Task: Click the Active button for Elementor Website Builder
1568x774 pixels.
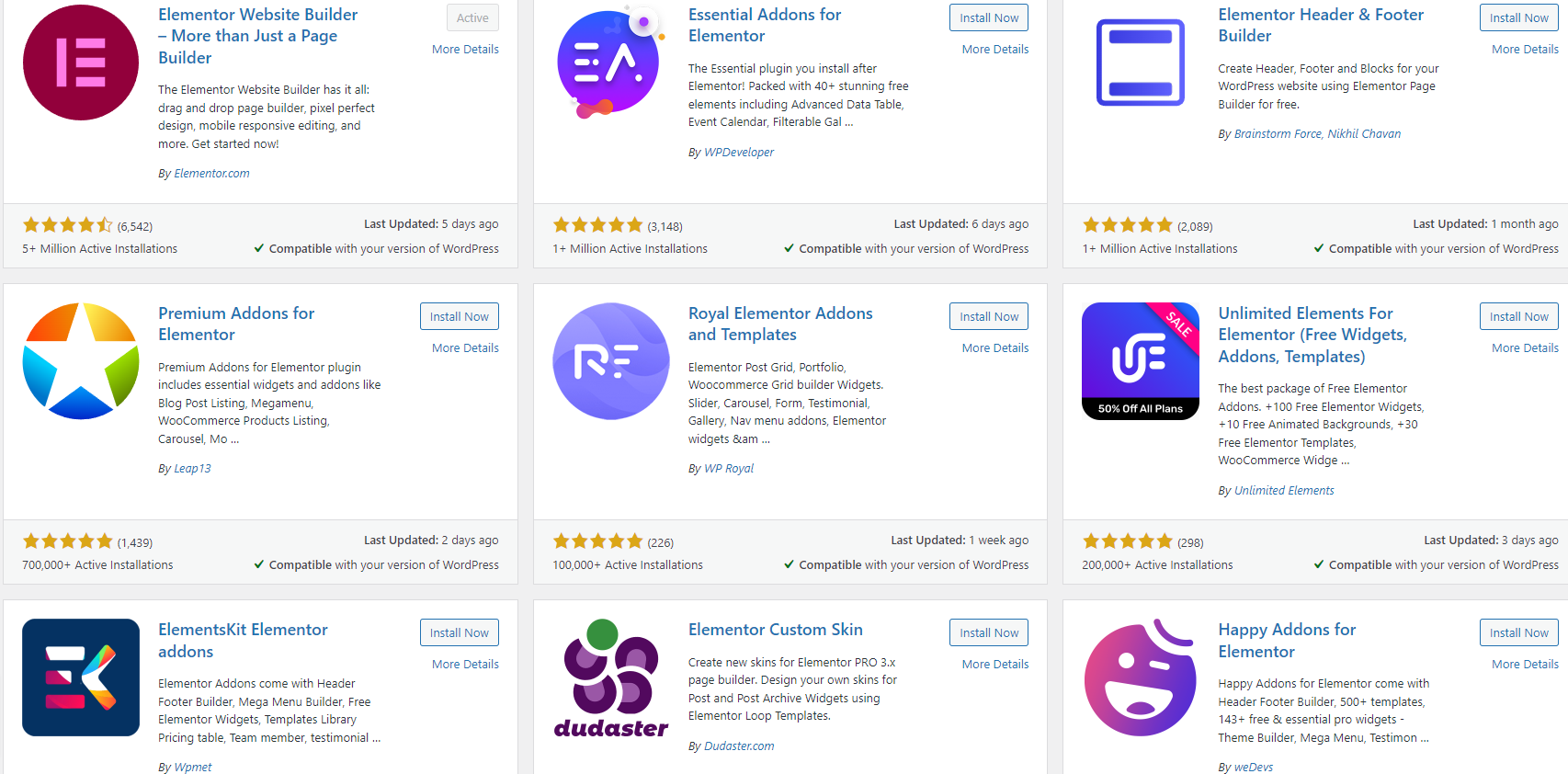Action: pos(472,17)
